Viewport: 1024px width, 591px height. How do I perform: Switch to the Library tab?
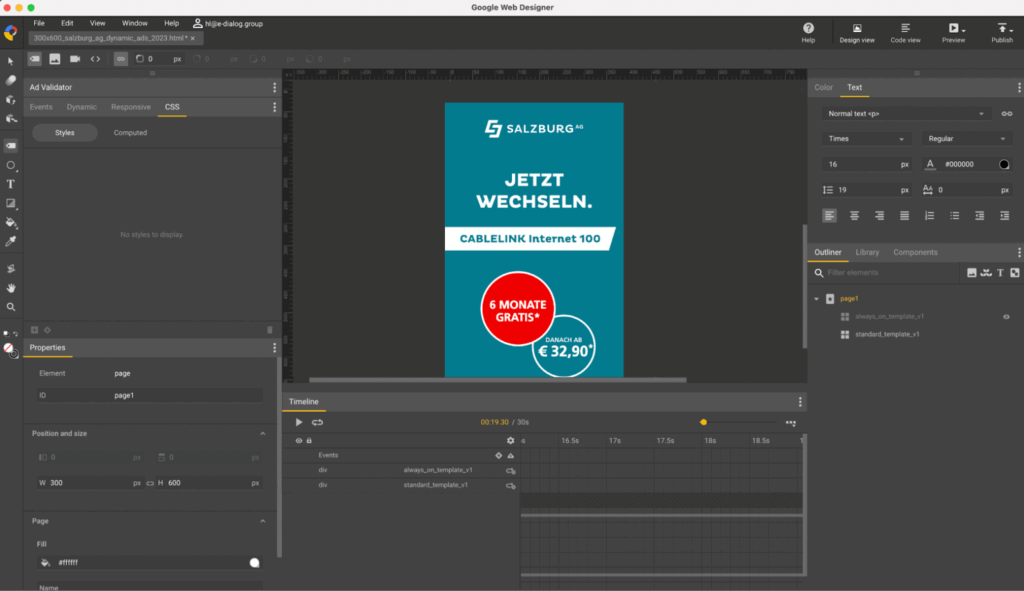(x=867, y=252)
